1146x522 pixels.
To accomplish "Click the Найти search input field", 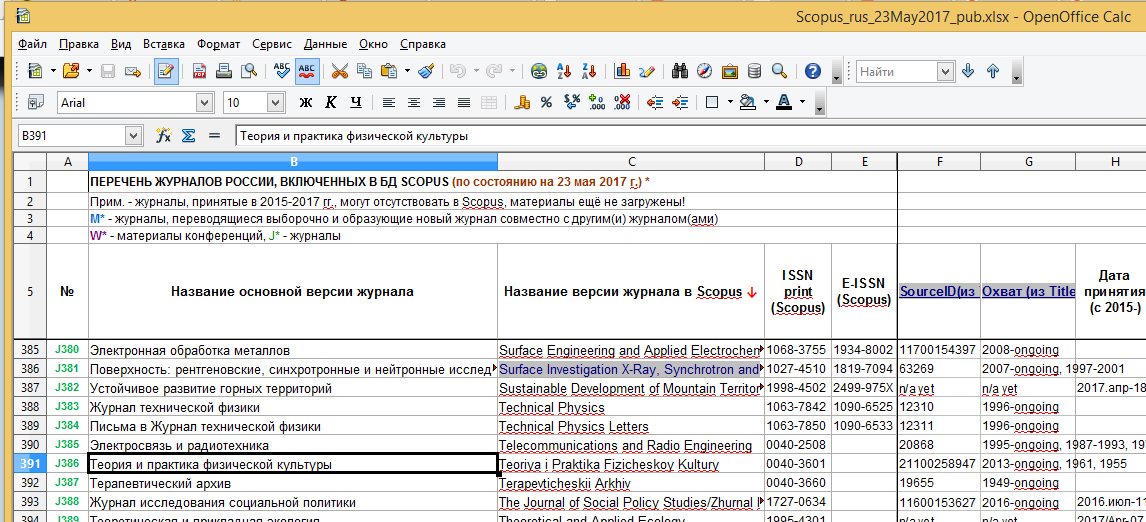I will (895, 72).
